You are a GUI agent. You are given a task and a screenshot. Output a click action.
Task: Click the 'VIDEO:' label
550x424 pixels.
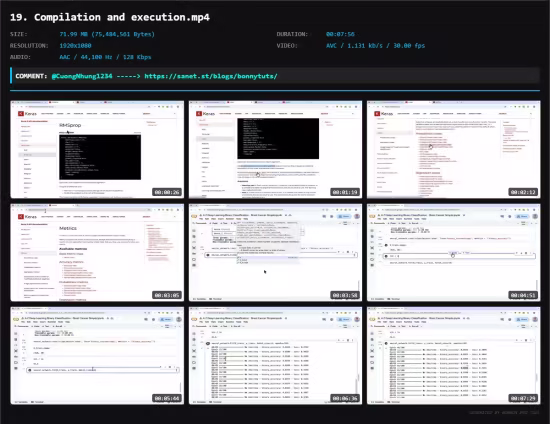287,46
